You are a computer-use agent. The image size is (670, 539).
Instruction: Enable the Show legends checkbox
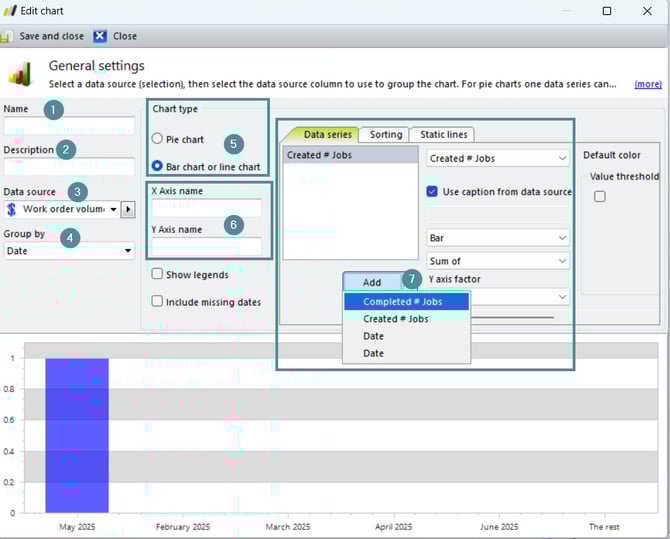point(158,274)
